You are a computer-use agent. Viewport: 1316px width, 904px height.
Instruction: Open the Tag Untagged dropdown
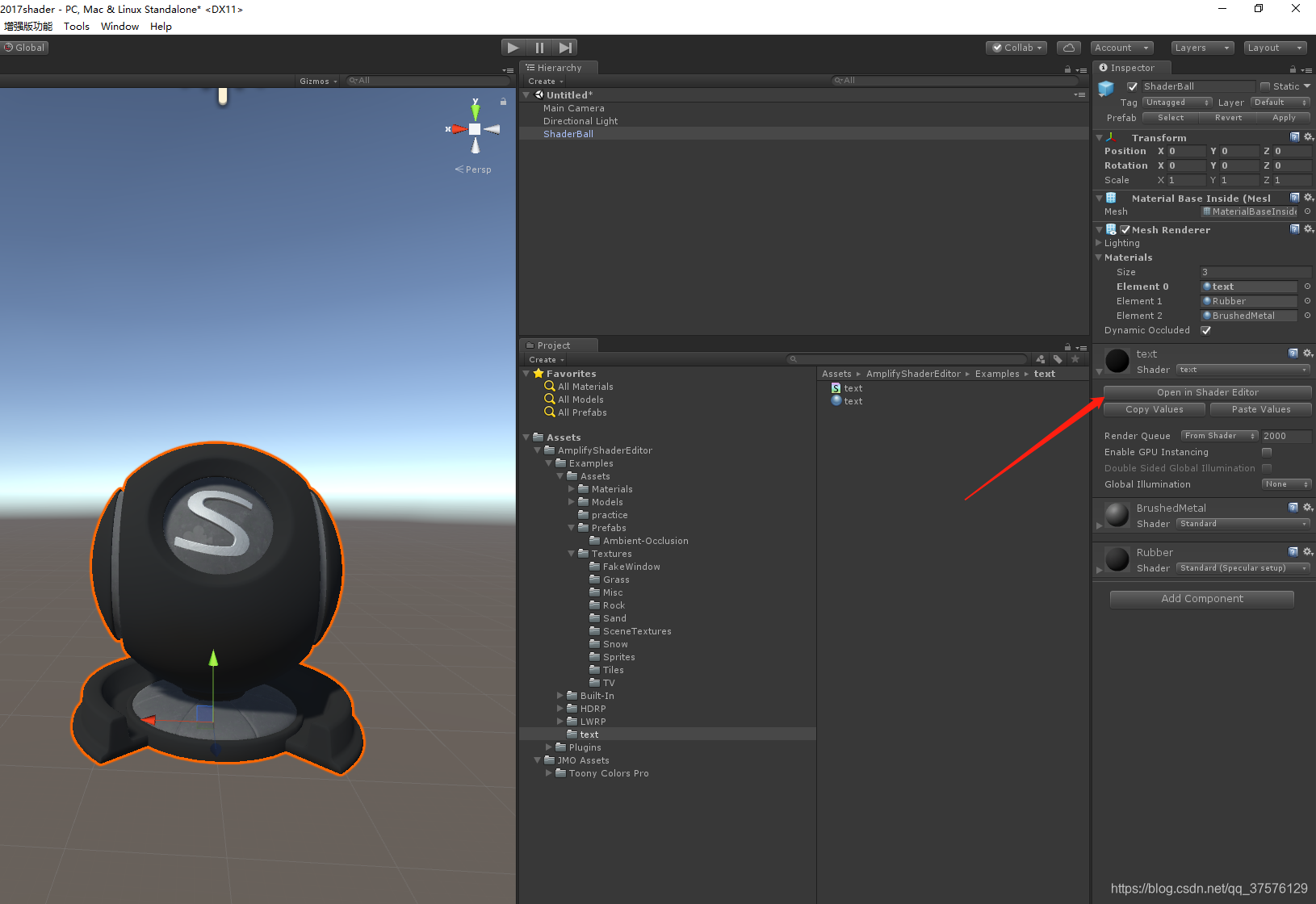(1177, 103)
